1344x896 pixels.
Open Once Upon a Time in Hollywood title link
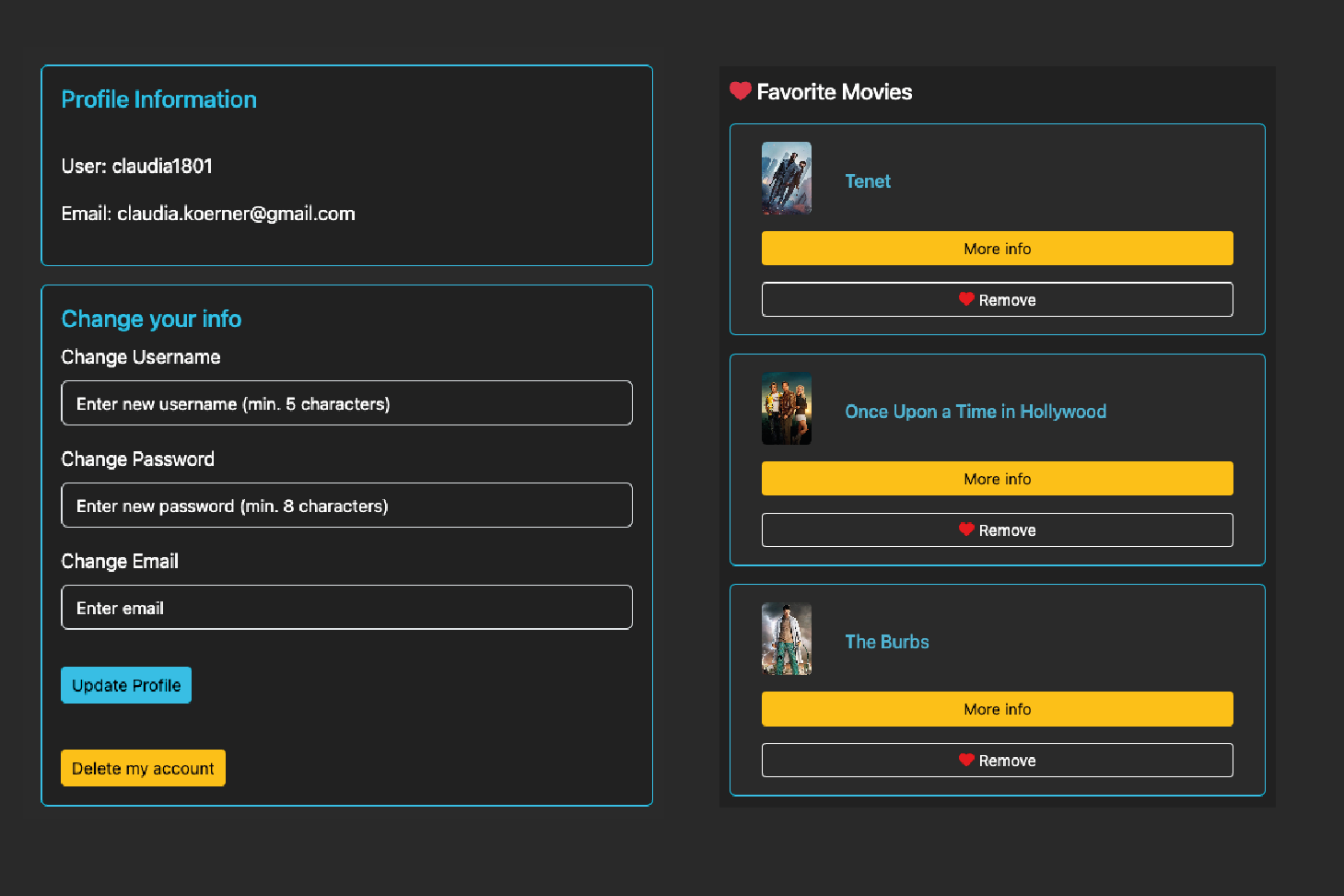point(976,411)
